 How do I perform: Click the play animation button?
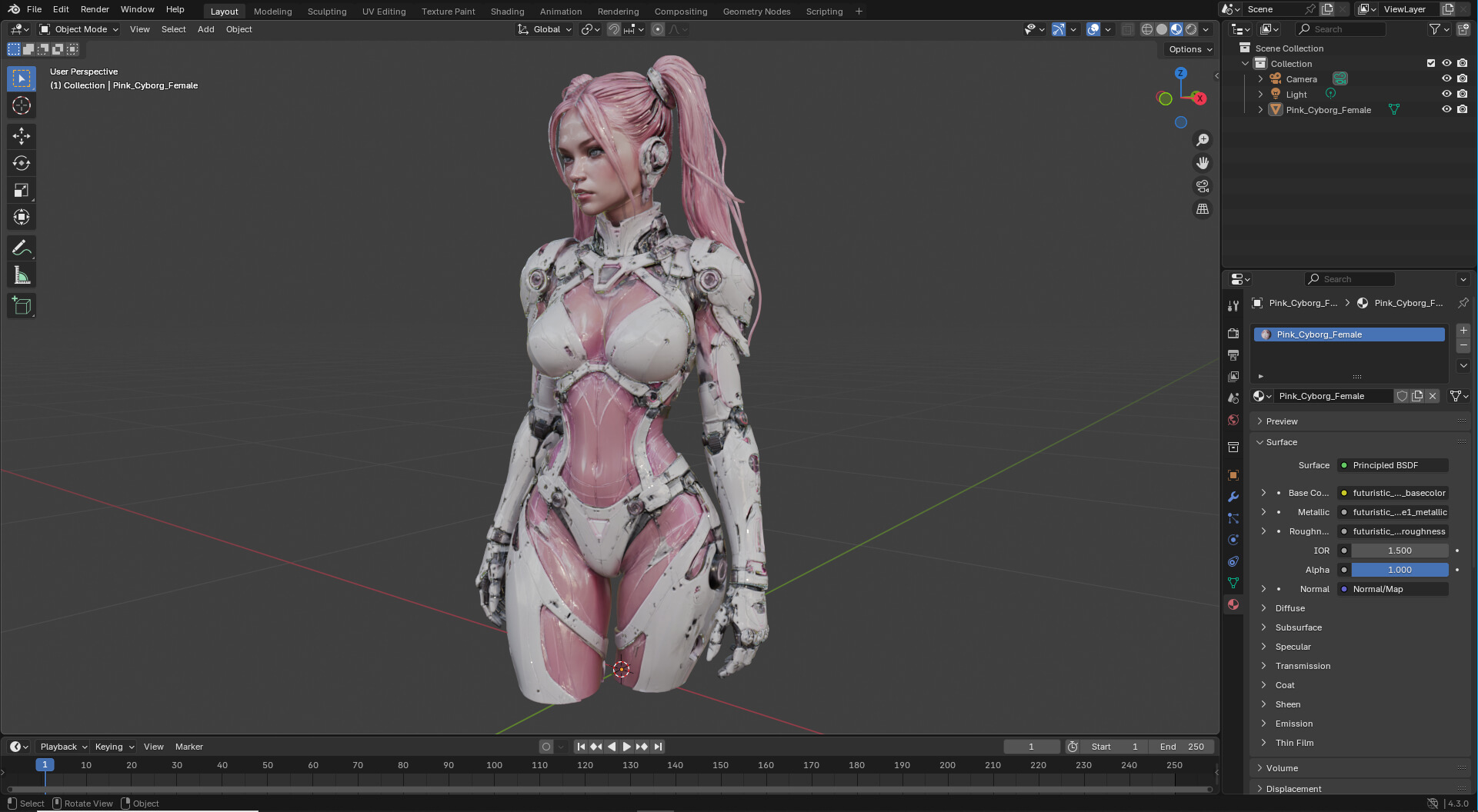click(627, 747)
